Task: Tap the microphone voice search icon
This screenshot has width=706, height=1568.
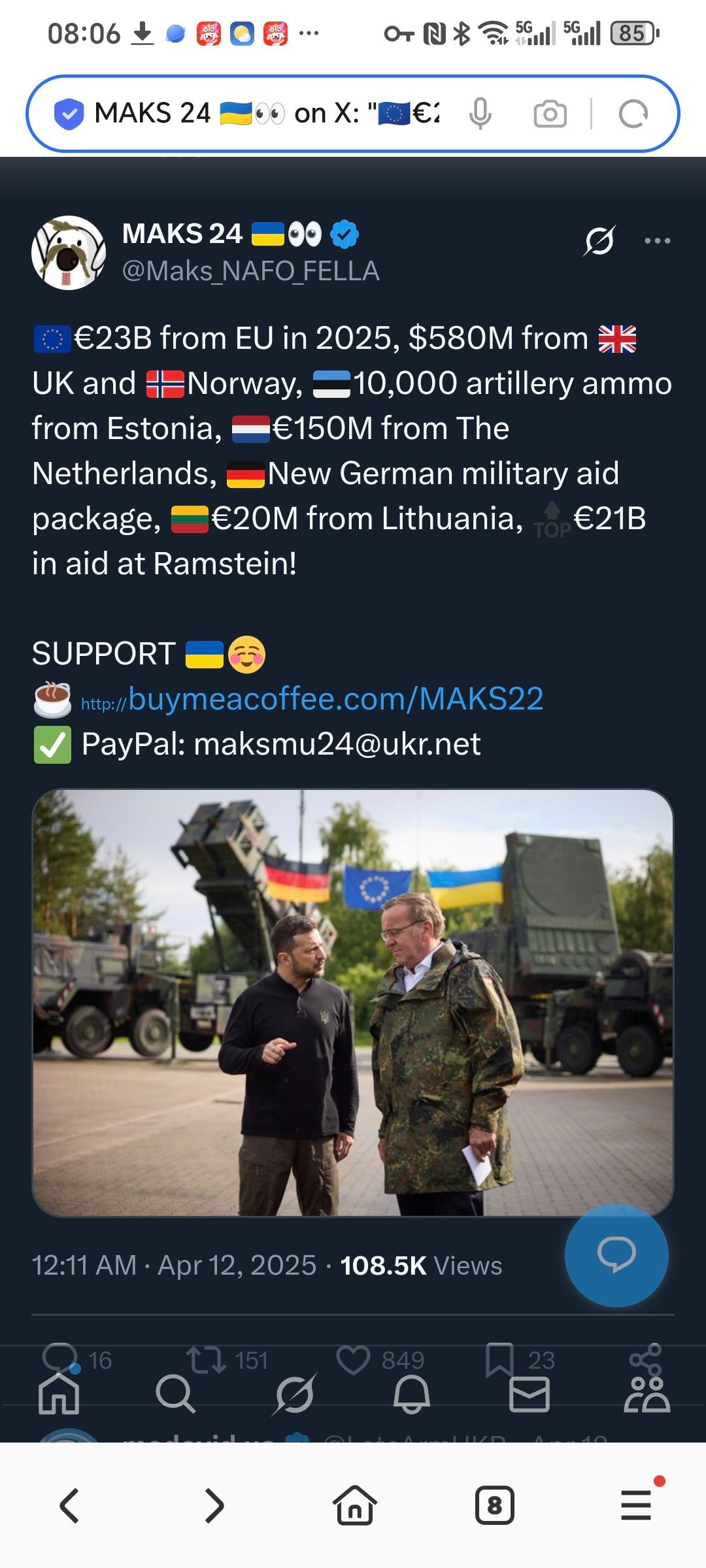Action: tap(480, 114)
